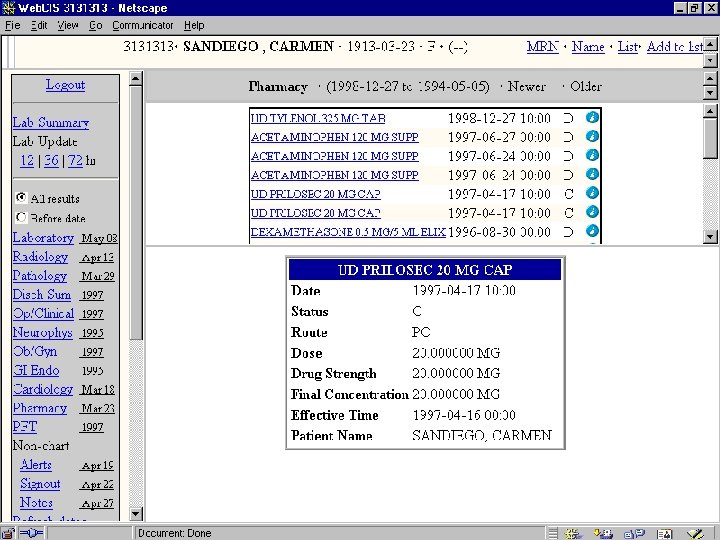Open the Pathology section link
The height and width of the screenshot is (540, 720).
40,276
